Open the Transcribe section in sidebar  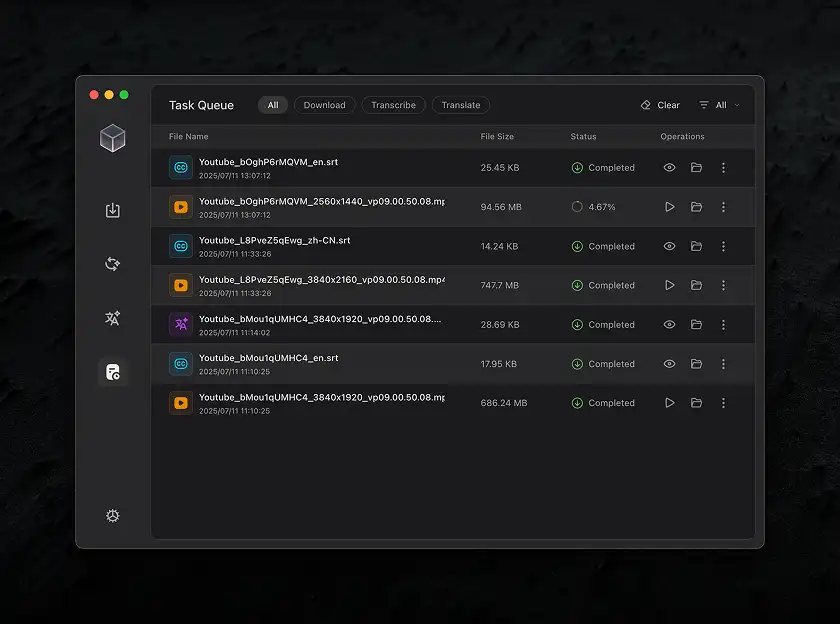click(113, 264)
